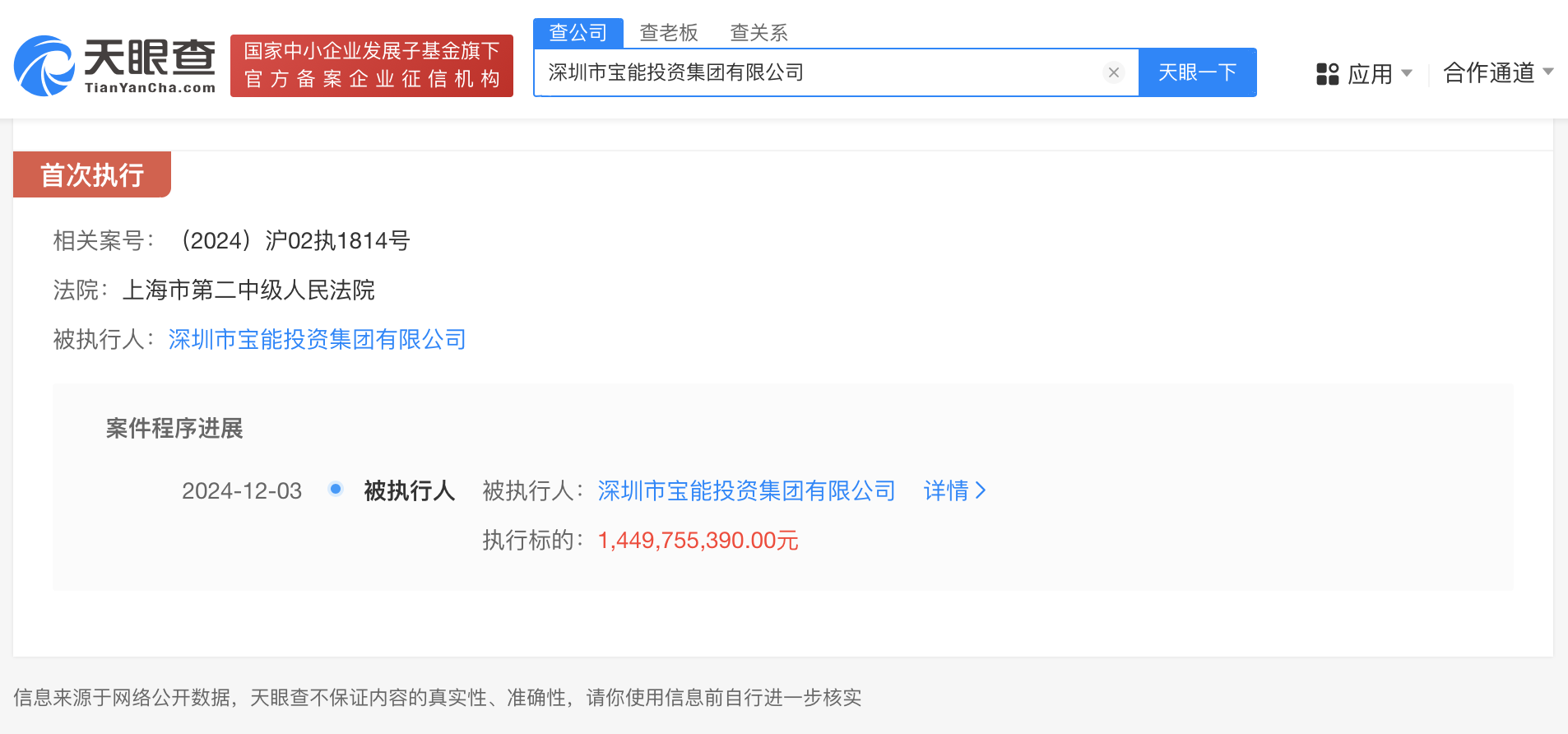Click the TianYanCha eye logo icon
1568x734 pixels.
coord(44,66)
